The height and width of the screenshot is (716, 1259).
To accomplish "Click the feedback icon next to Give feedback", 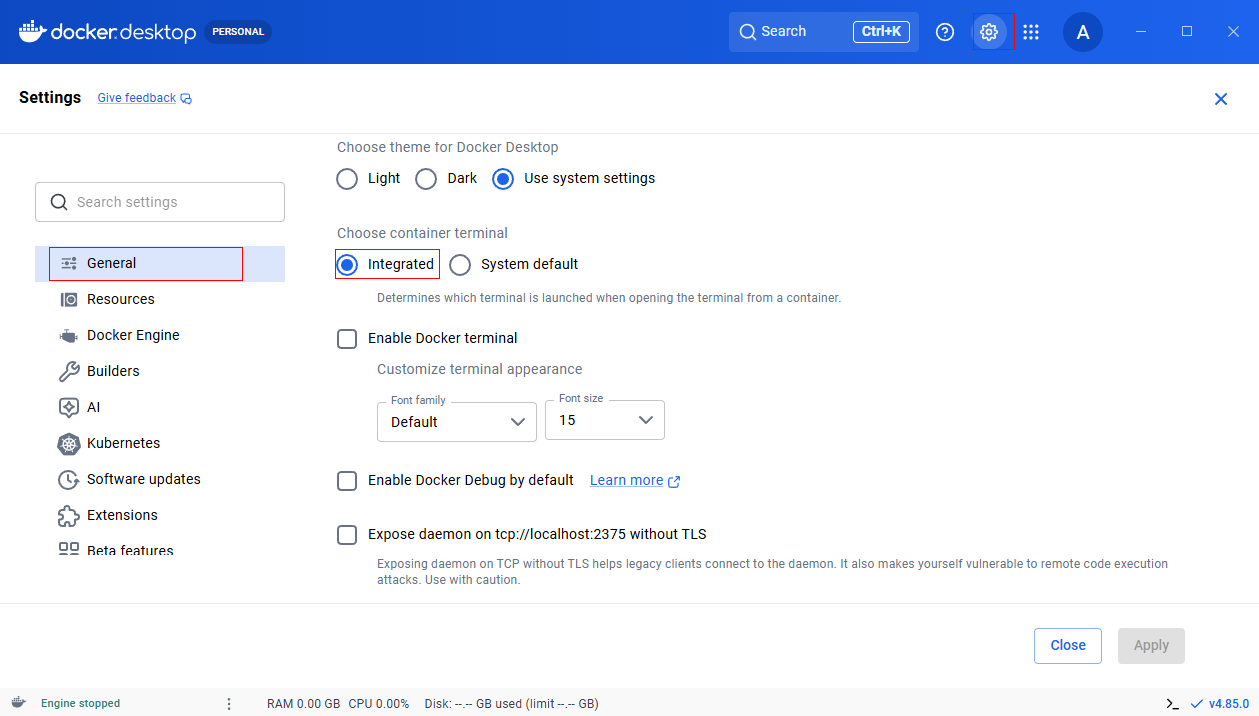I will pos(186,98).
